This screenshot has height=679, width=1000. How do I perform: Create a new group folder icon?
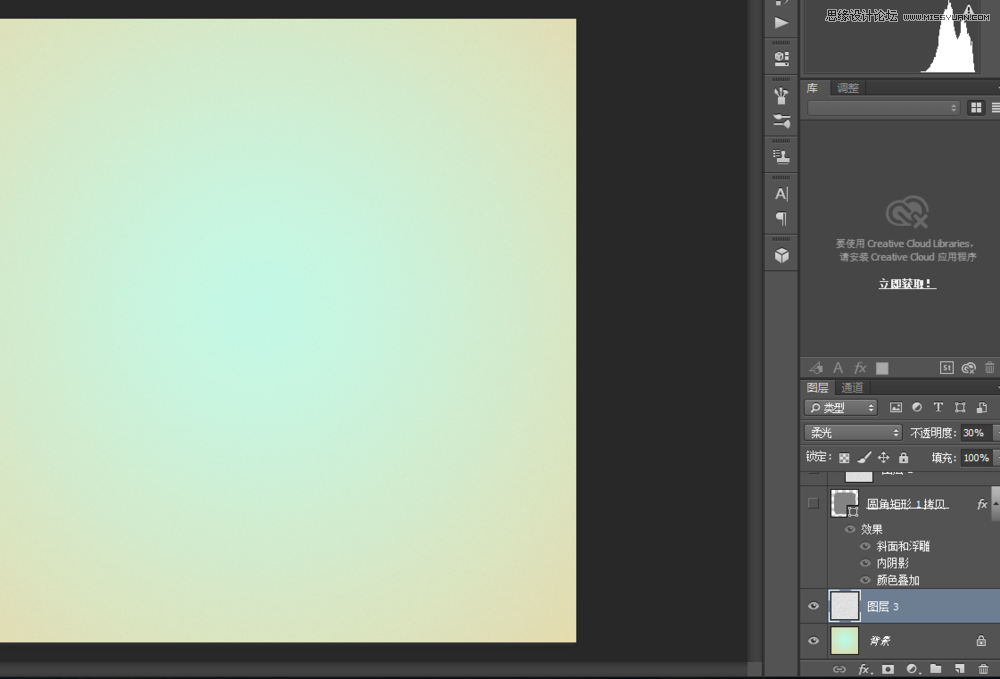point(936,669)
